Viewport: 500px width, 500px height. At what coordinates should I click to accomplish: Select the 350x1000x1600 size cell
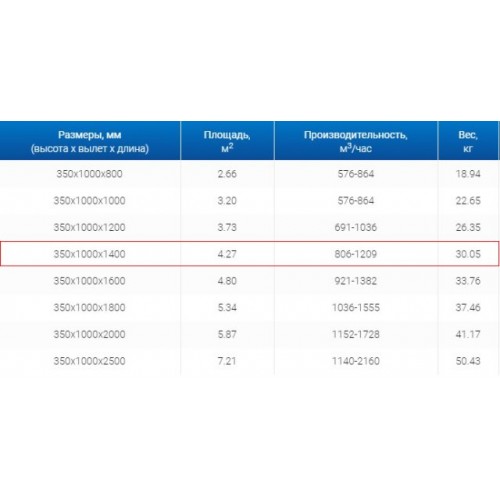[x=89, y=281]
